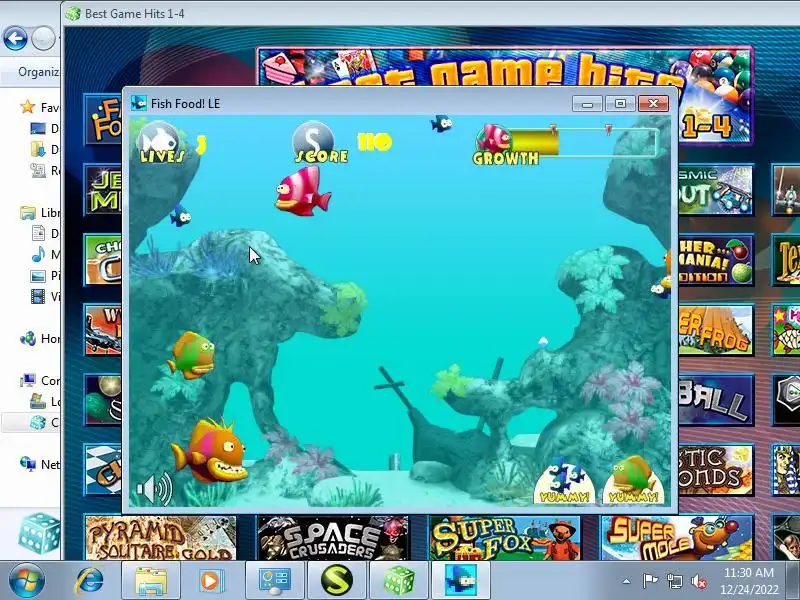The width and height of the screenshot is (800, 600).
Task: Open the Pyramid Solitaire Gold game tile
Action: click(x=161, y=538)
